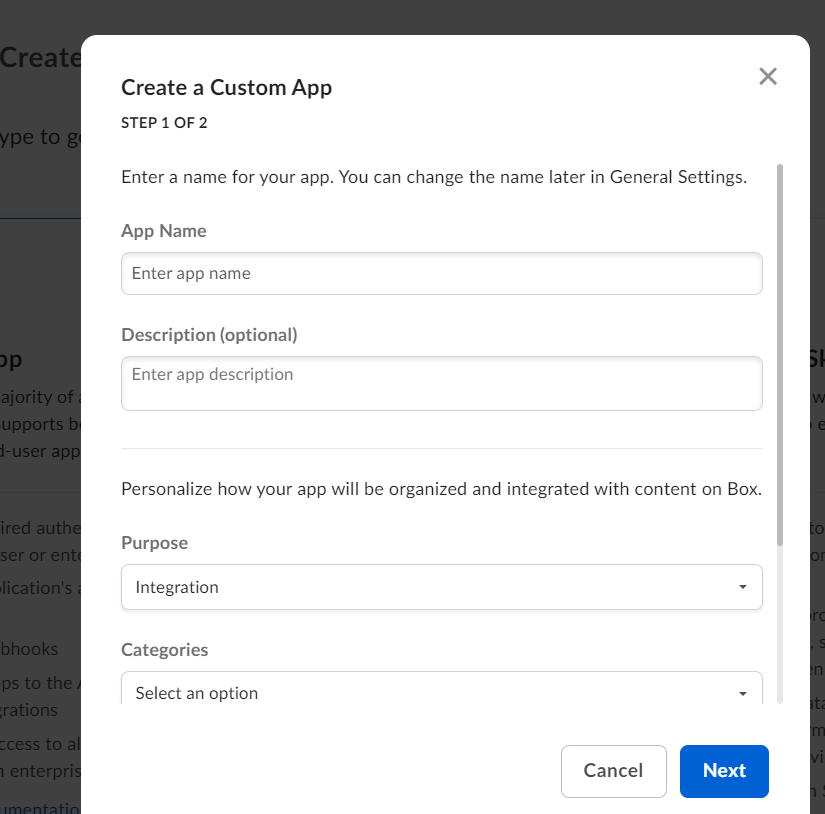
Task: Click the 'Categories' field label
Action: [x=165, y=650]
